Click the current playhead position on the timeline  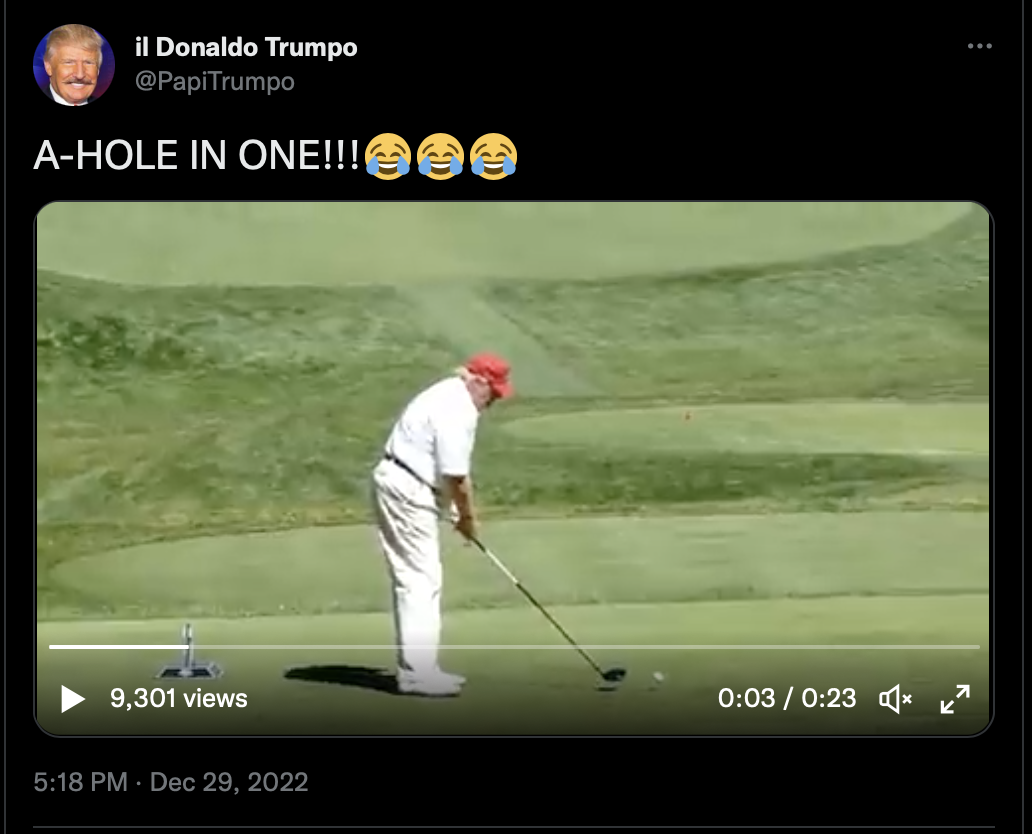coord(189,647)
